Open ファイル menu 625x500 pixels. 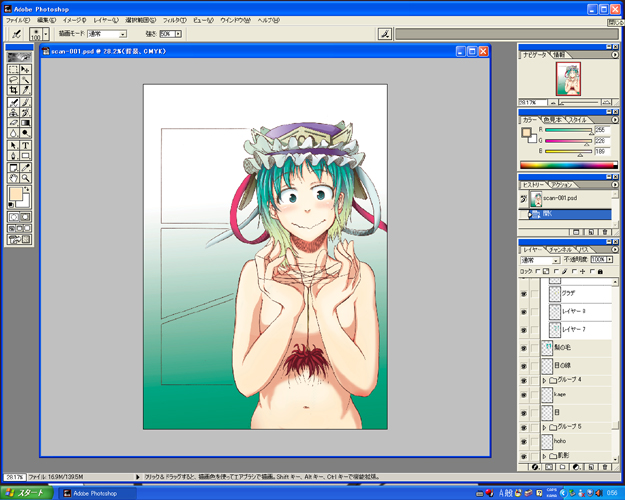[x=18, y=20]
